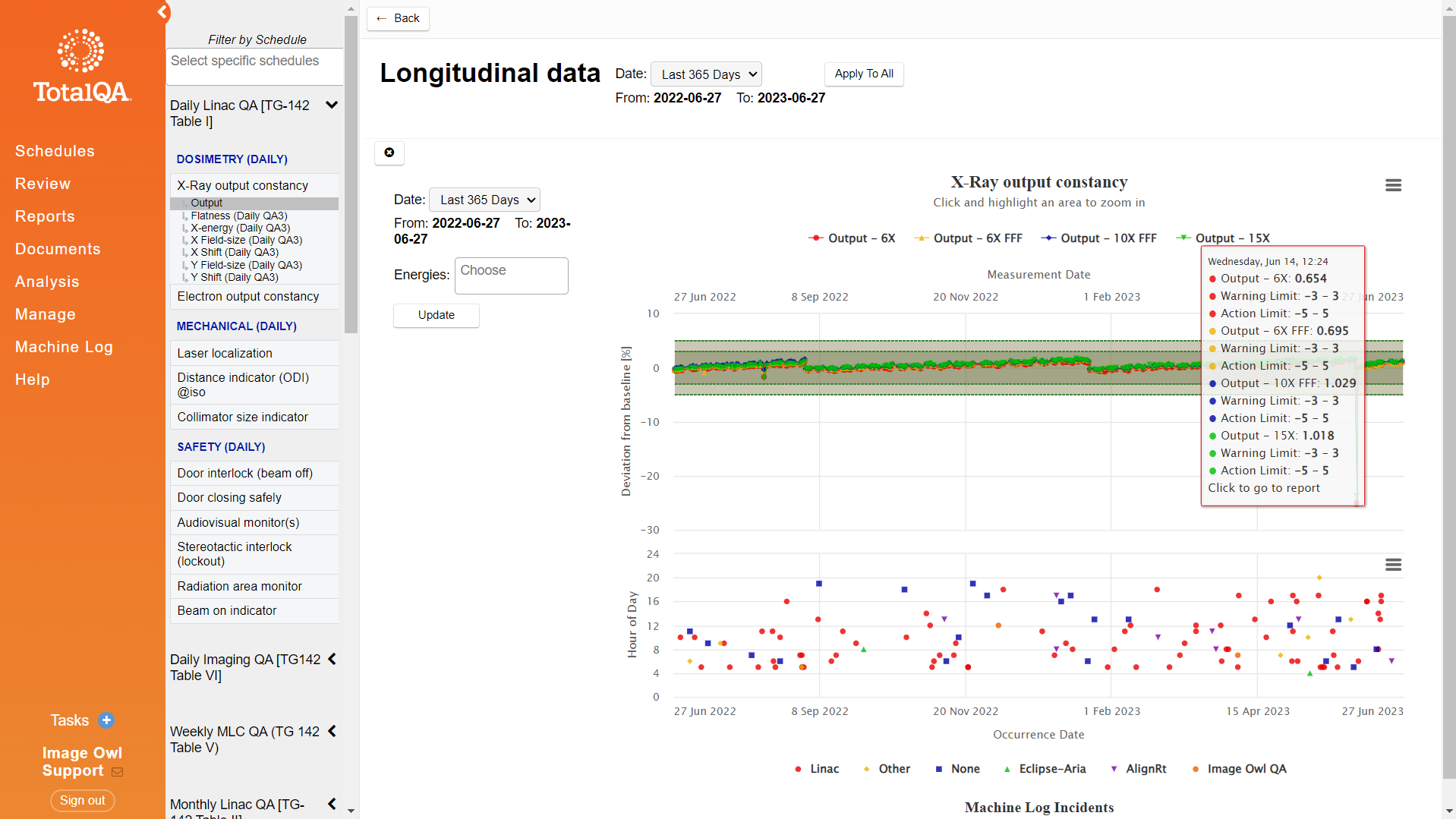Click the Energies Choose input field
This screenshot has height=819, width=1456.
(x=512, y=276)
